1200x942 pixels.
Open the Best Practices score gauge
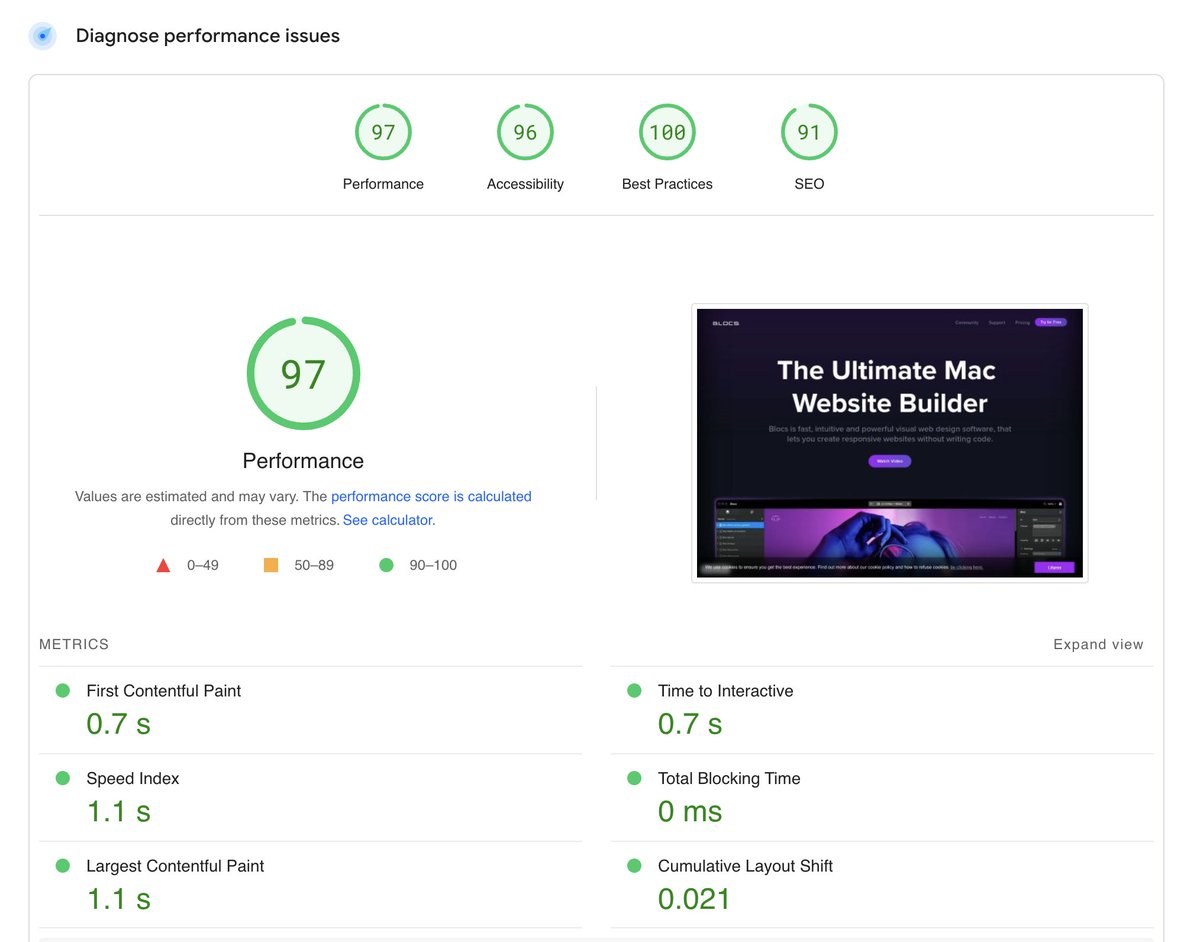[667, 131]
